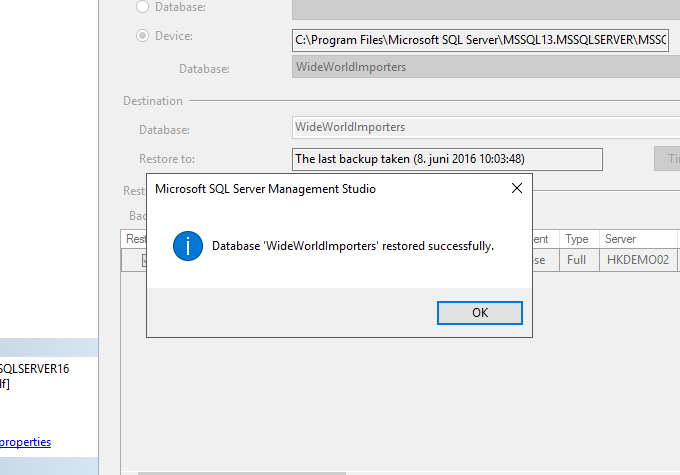Select the Full type cell

tap(579, 260)
